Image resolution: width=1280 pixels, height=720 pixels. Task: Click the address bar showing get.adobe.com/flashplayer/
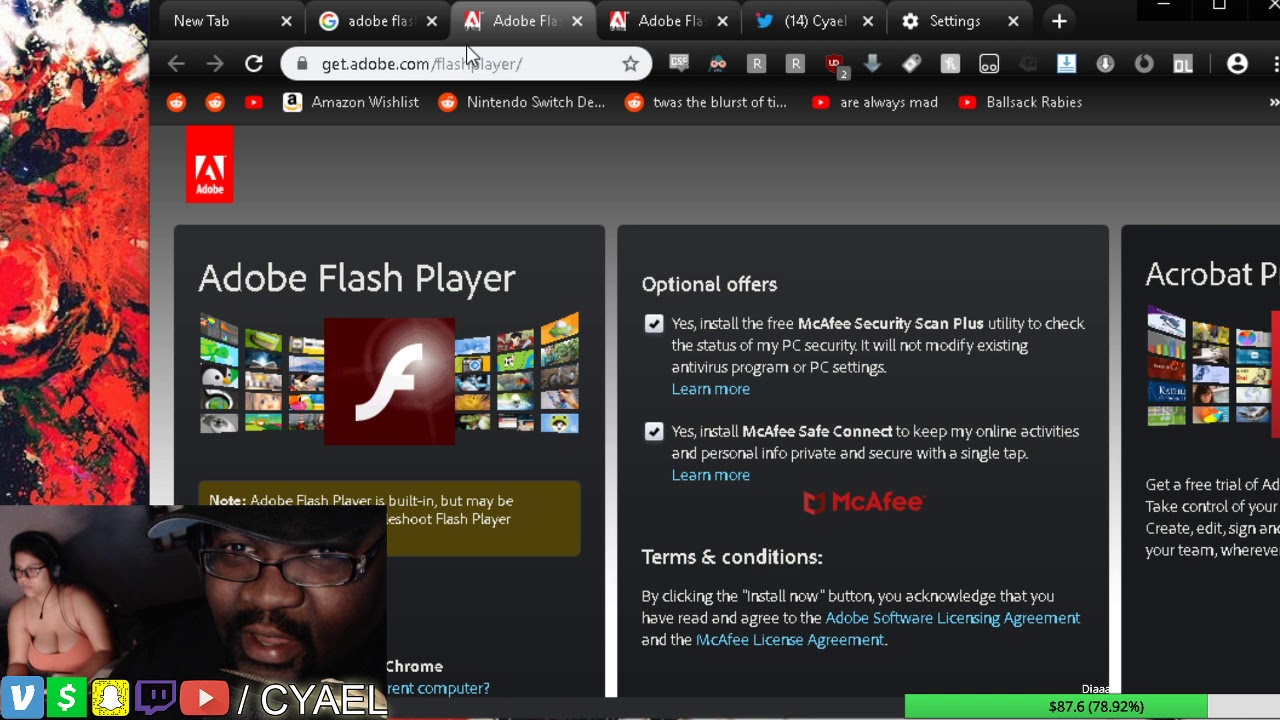tap(465, 64)
